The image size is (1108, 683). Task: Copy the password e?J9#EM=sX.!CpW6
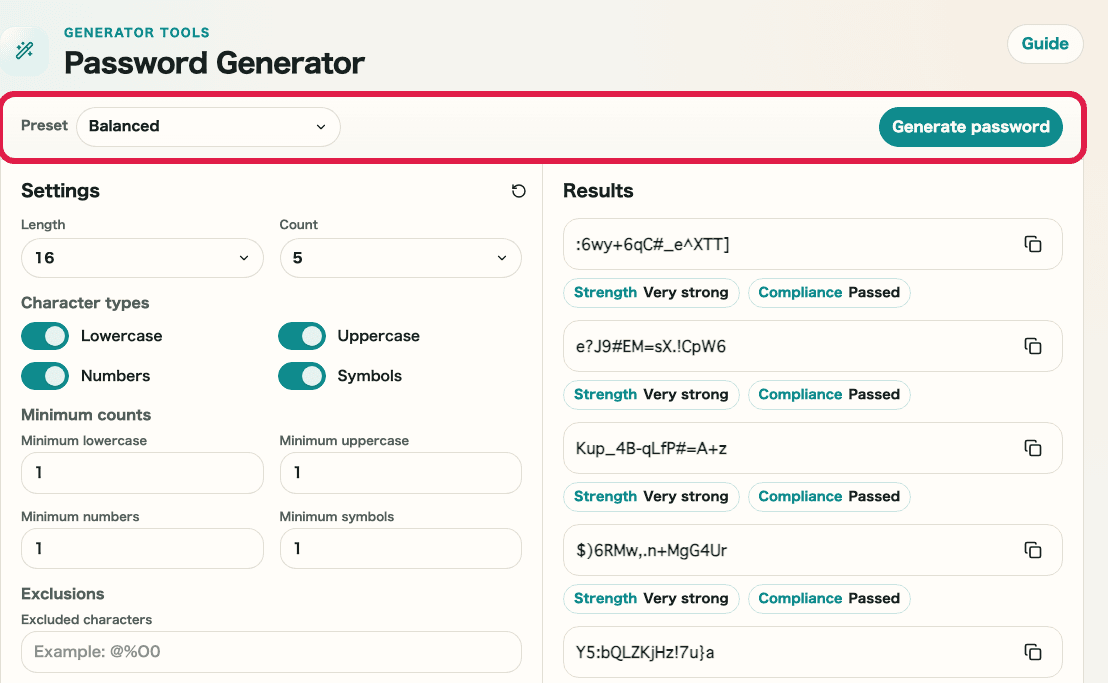click(1033, 346)
